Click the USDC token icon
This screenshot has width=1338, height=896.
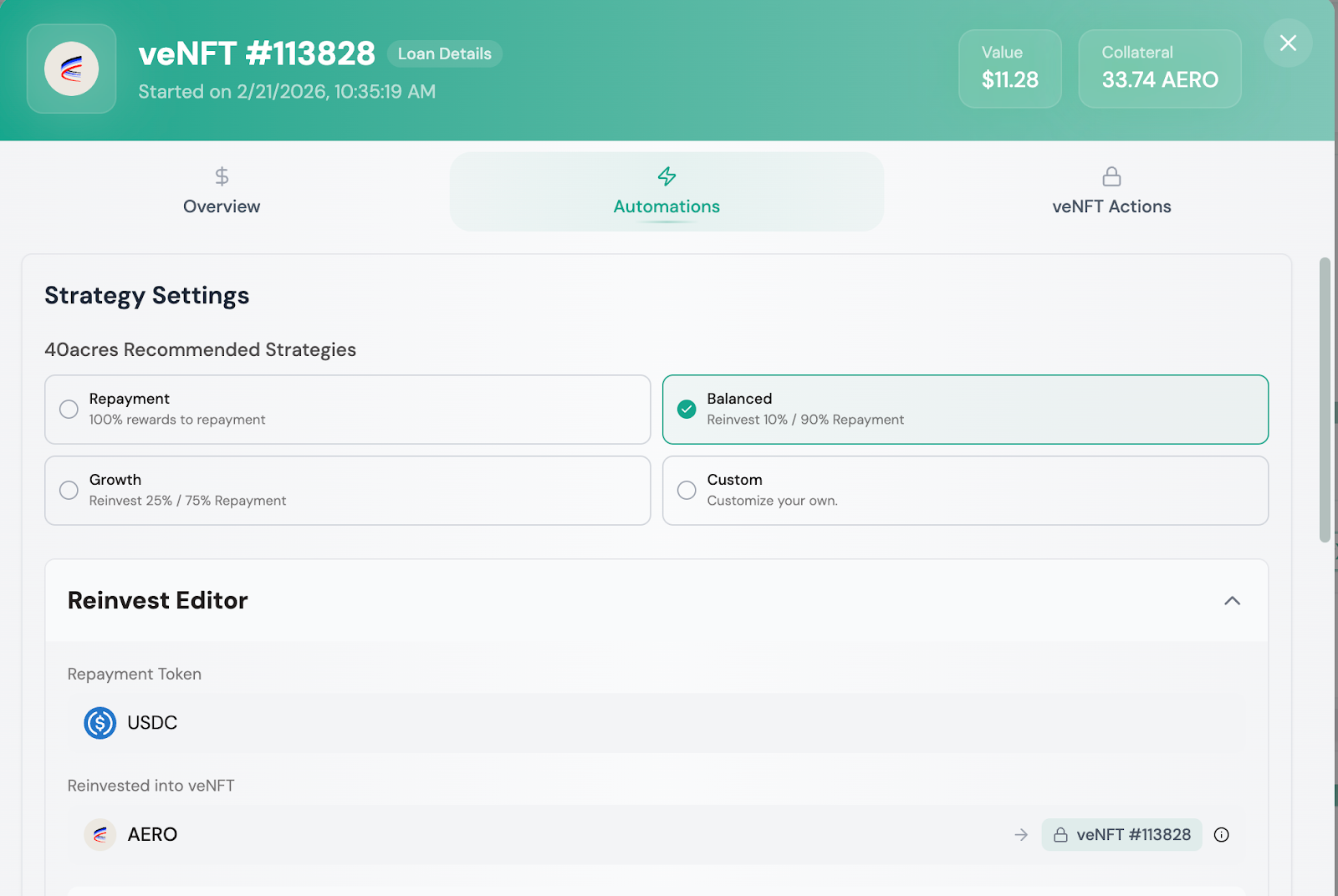coord(100,723)
